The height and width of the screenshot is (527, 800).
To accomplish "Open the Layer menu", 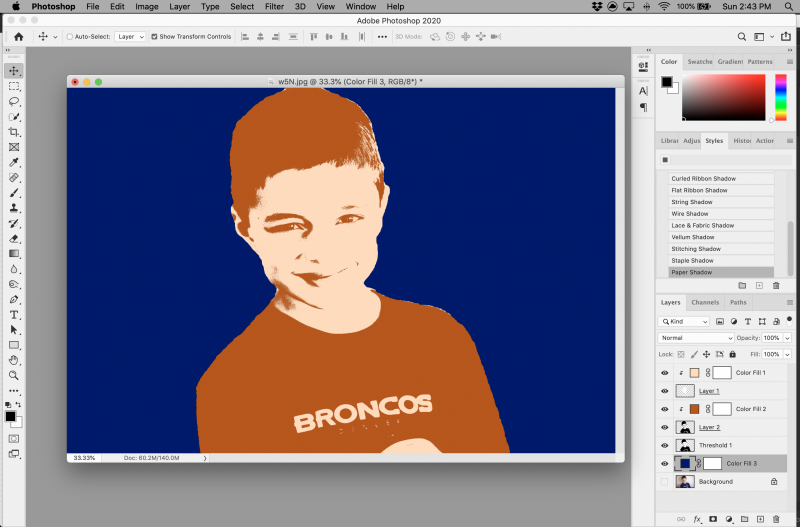I will click(x=180, y=7).
